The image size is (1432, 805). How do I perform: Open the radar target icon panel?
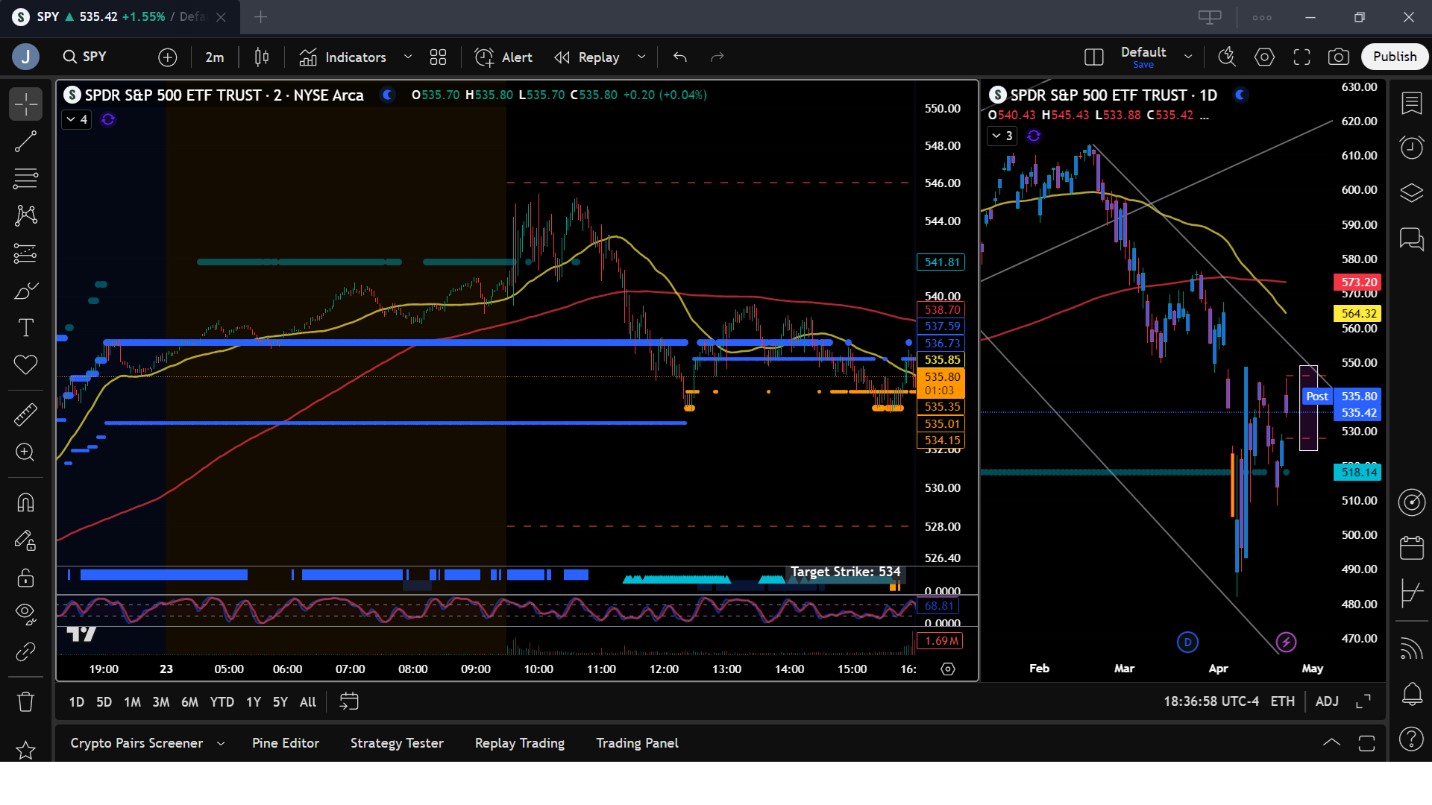pos(1411,502)
